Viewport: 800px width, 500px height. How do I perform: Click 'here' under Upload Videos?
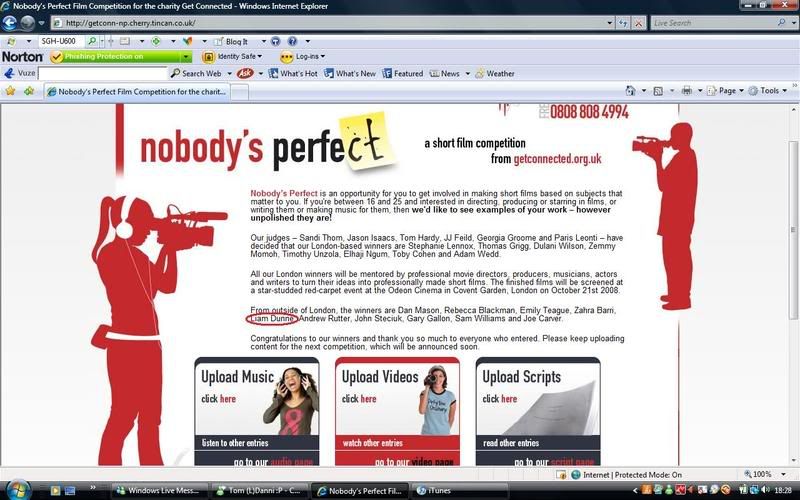click(368, 399)
